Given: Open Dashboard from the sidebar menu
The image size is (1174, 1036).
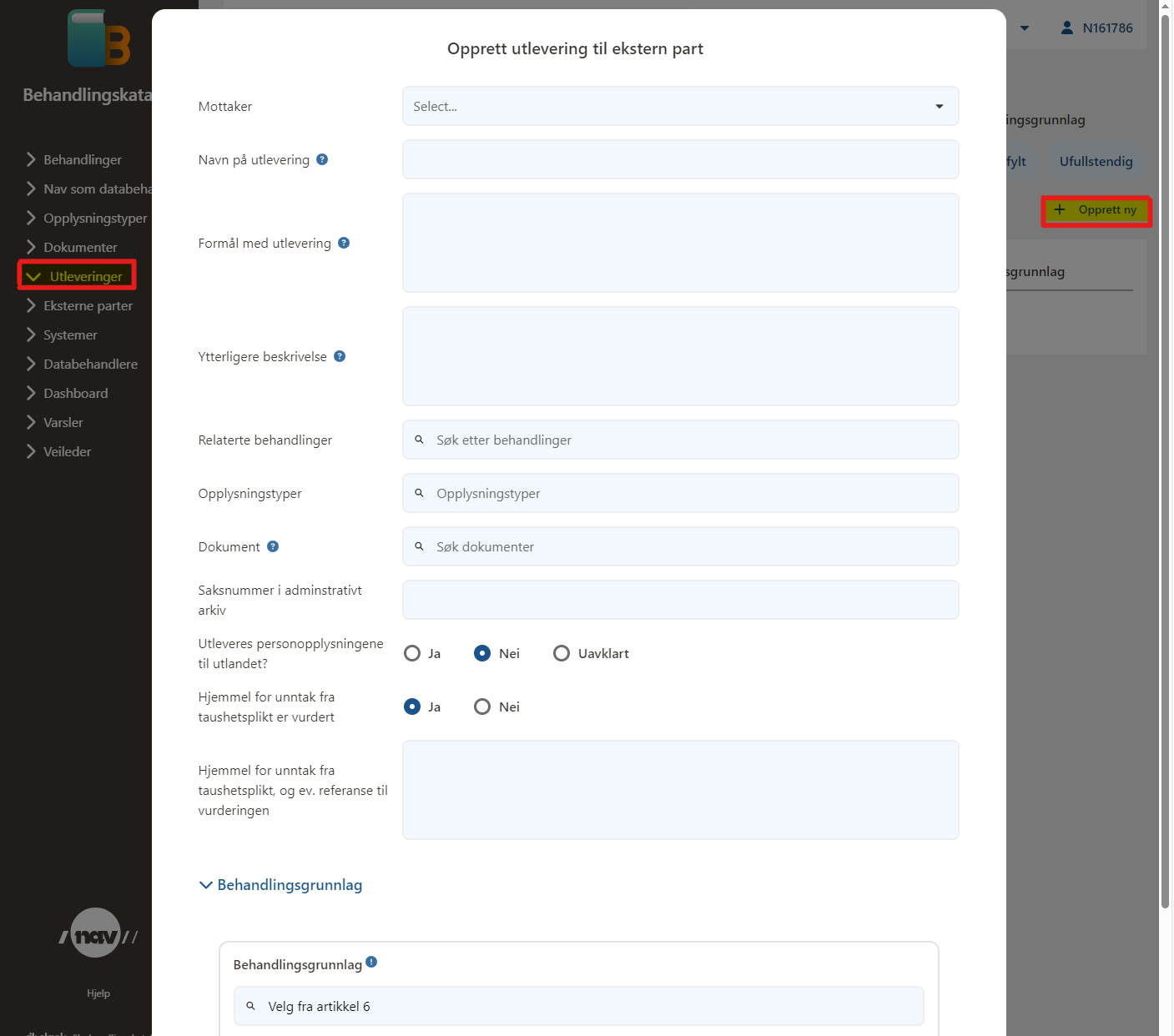Looking at the screenshot, I should click(x=75, y=393).
